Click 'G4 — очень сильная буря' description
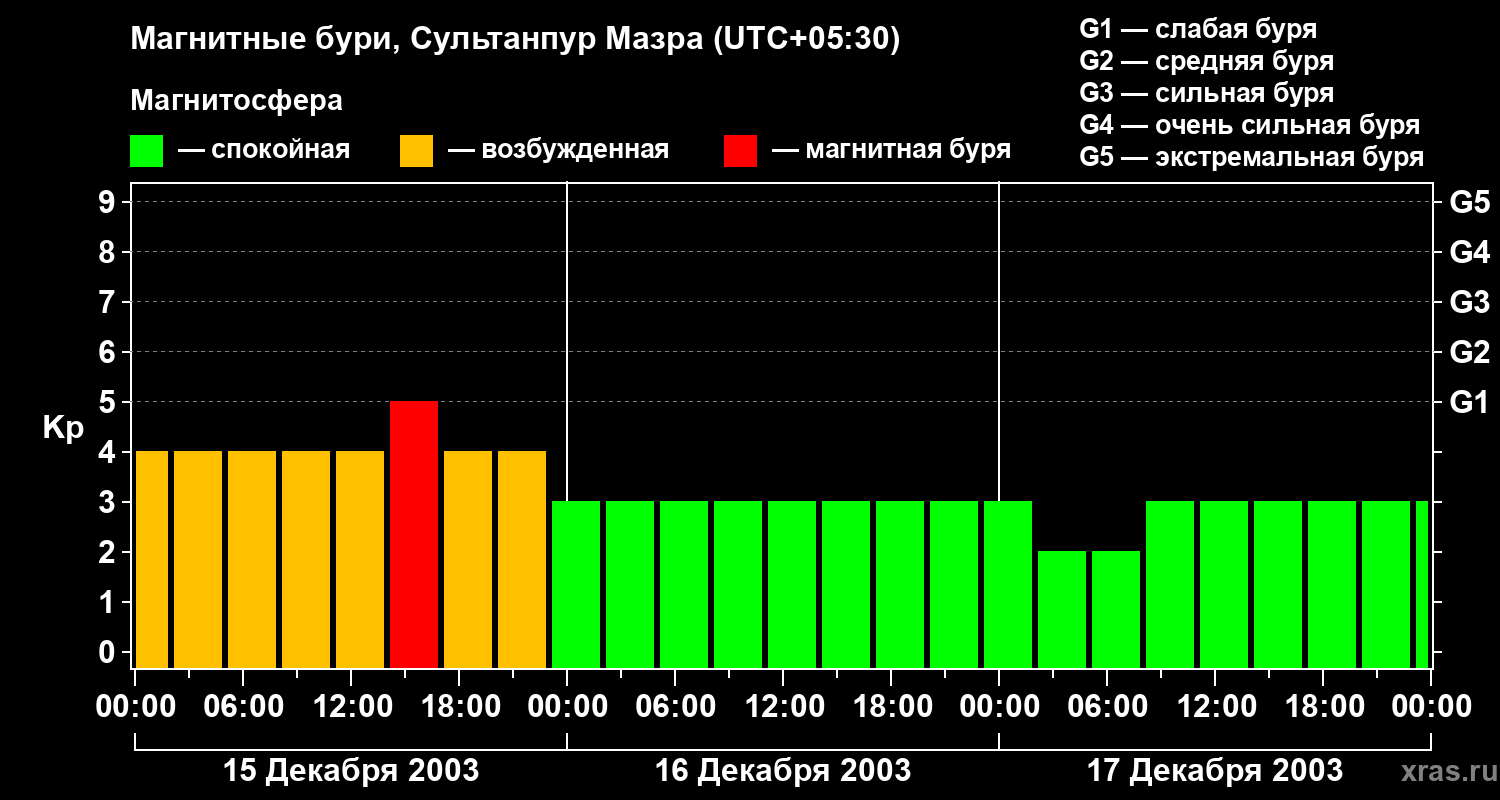 pos(1250,125)
